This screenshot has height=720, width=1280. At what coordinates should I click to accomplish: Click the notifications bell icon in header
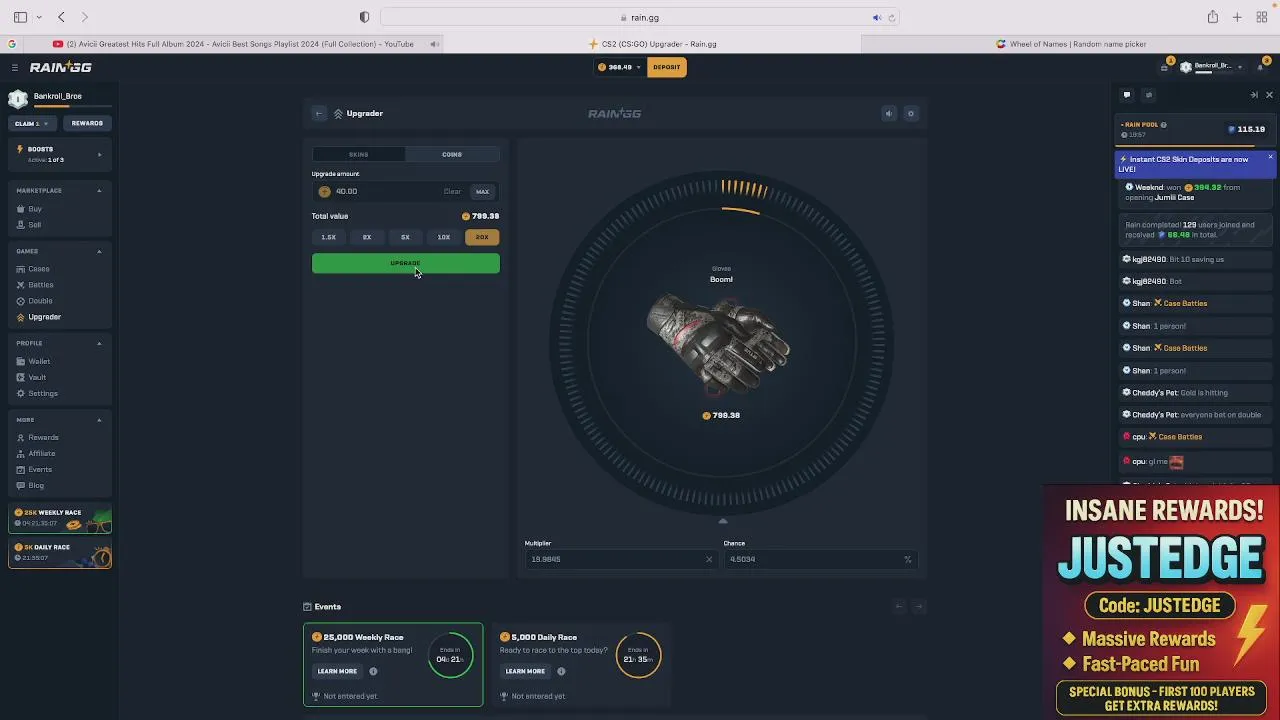pyautogui.click(x=1260, y=67)
